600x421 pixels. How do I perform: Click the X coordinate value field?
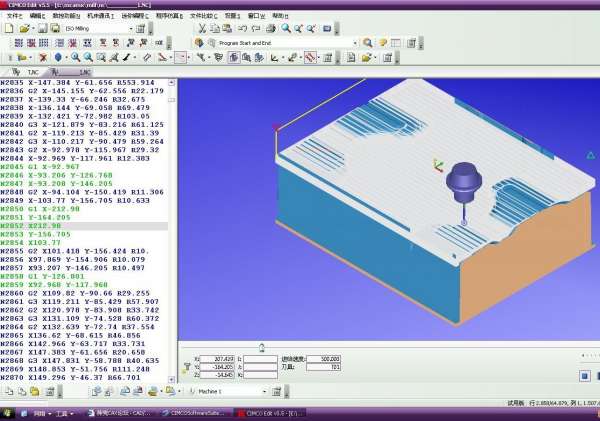tap(217, 359)
